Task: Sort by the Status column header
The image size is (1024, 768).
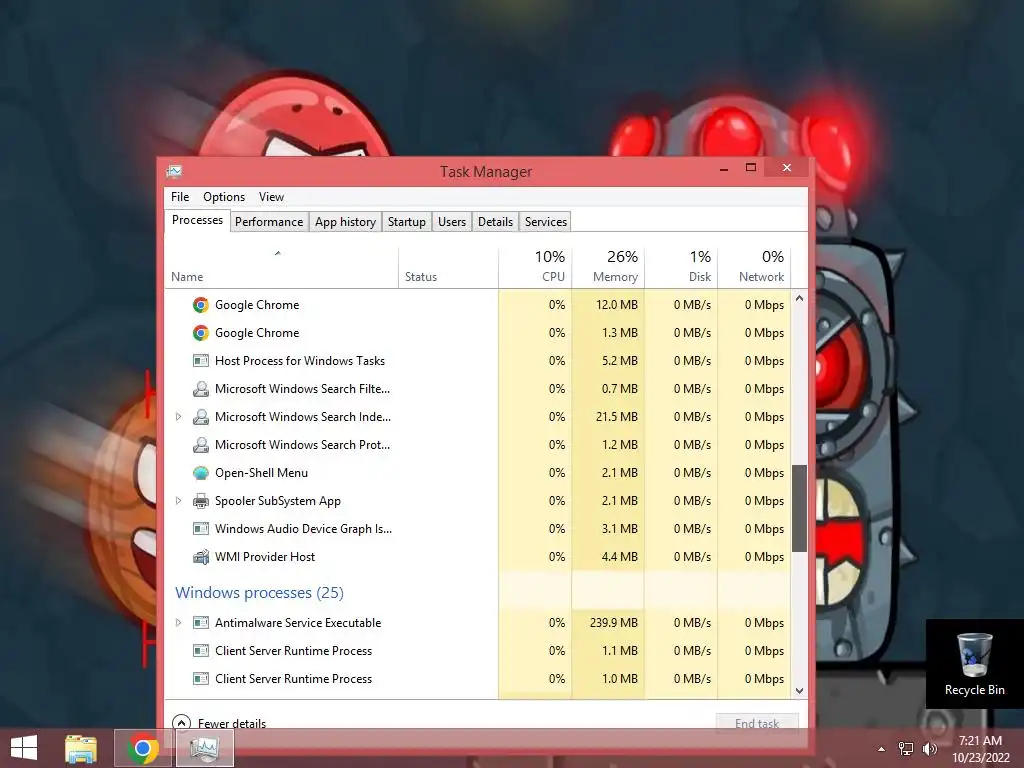Action: pyautogui.click(x=448, y=268)
